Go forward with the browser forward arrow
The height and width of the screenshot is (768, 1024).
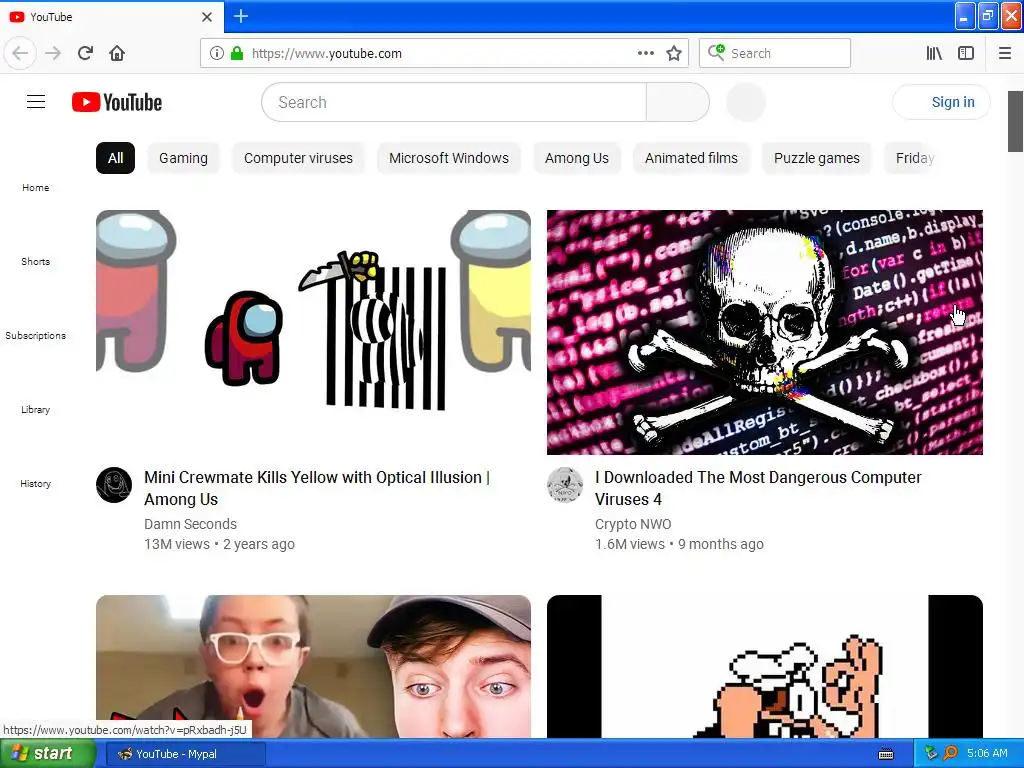[53, 54]
